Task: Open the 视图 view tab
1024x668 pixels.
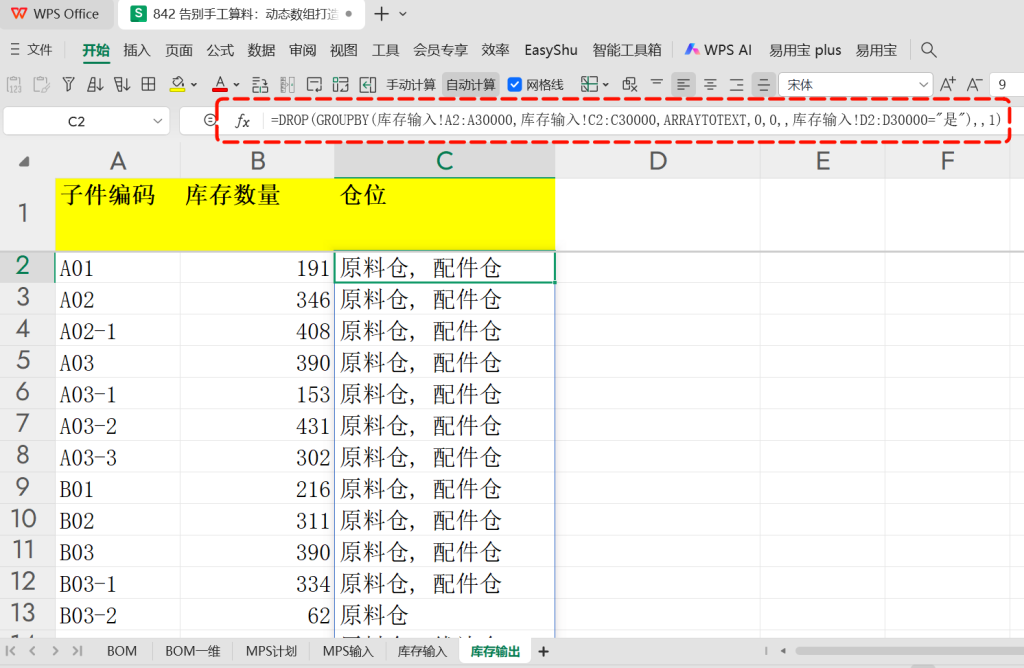Action: pos(344,50)
